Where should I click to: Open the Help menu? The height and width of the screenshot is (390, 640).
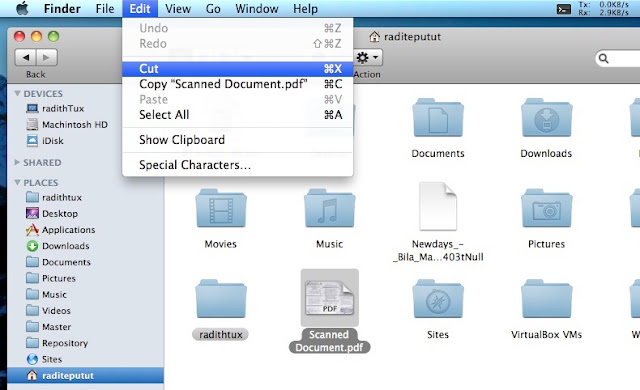pos(305,9)
